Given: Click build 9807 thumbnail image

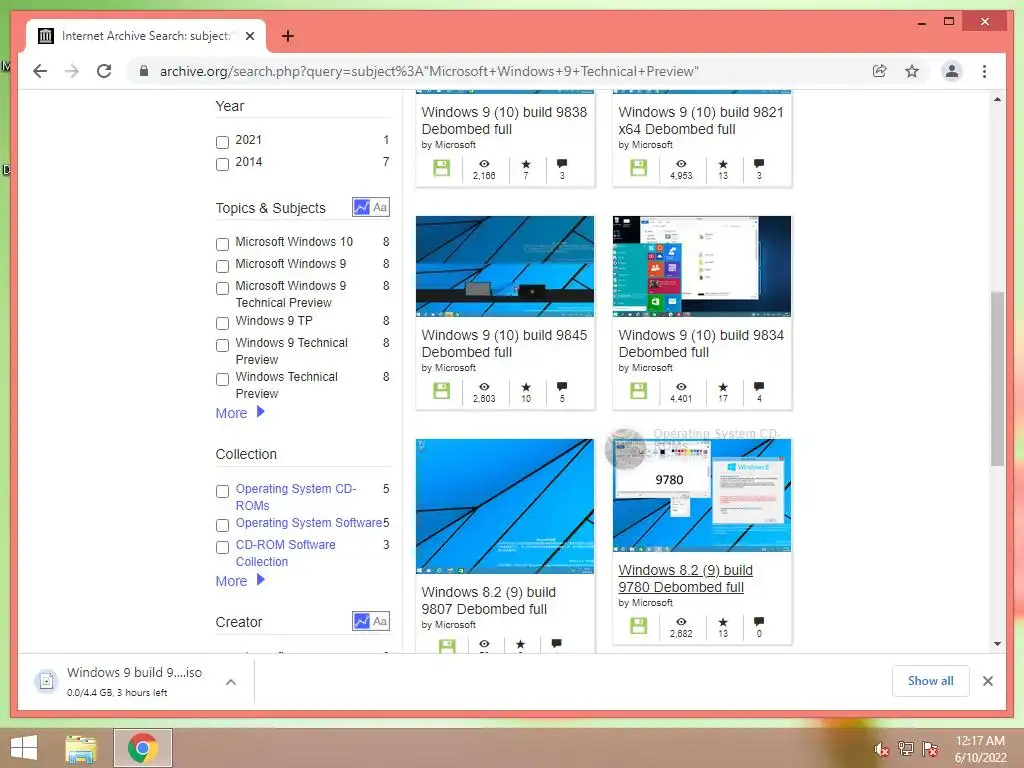Looking at the screenshot, I should click(505, 506).
